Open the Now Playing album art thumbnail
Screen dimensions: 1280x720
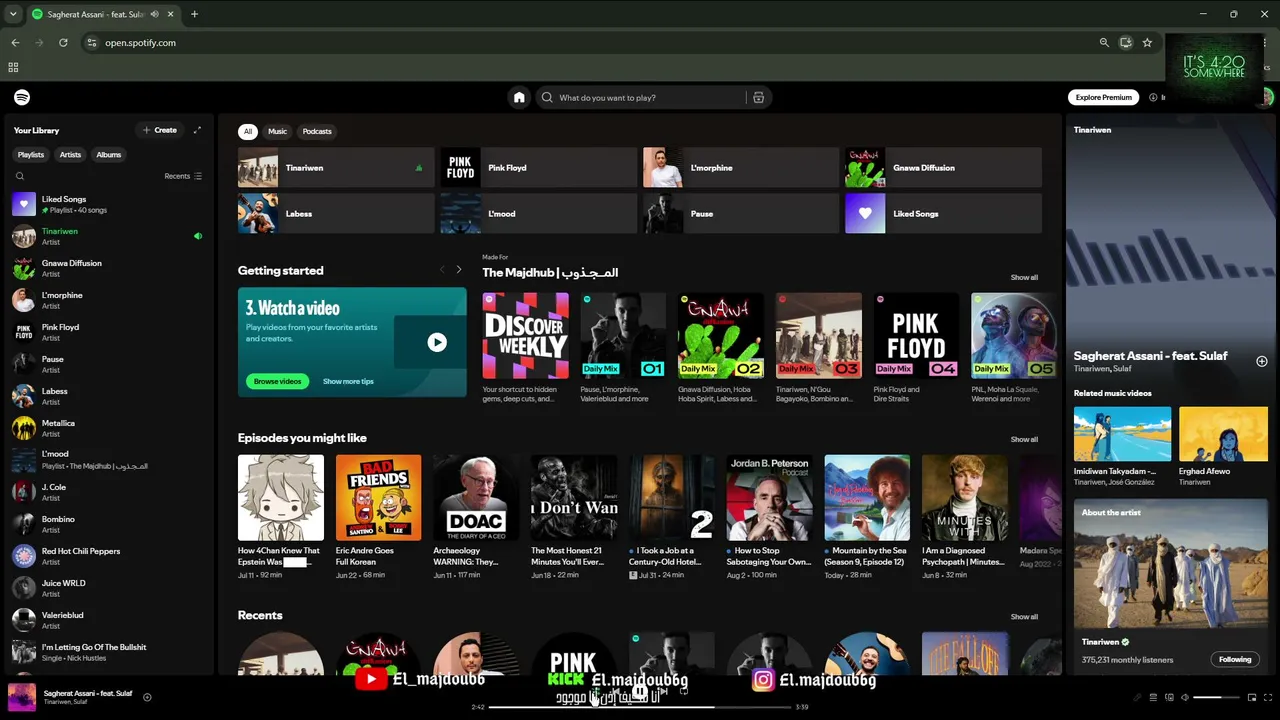coord(22,697)
